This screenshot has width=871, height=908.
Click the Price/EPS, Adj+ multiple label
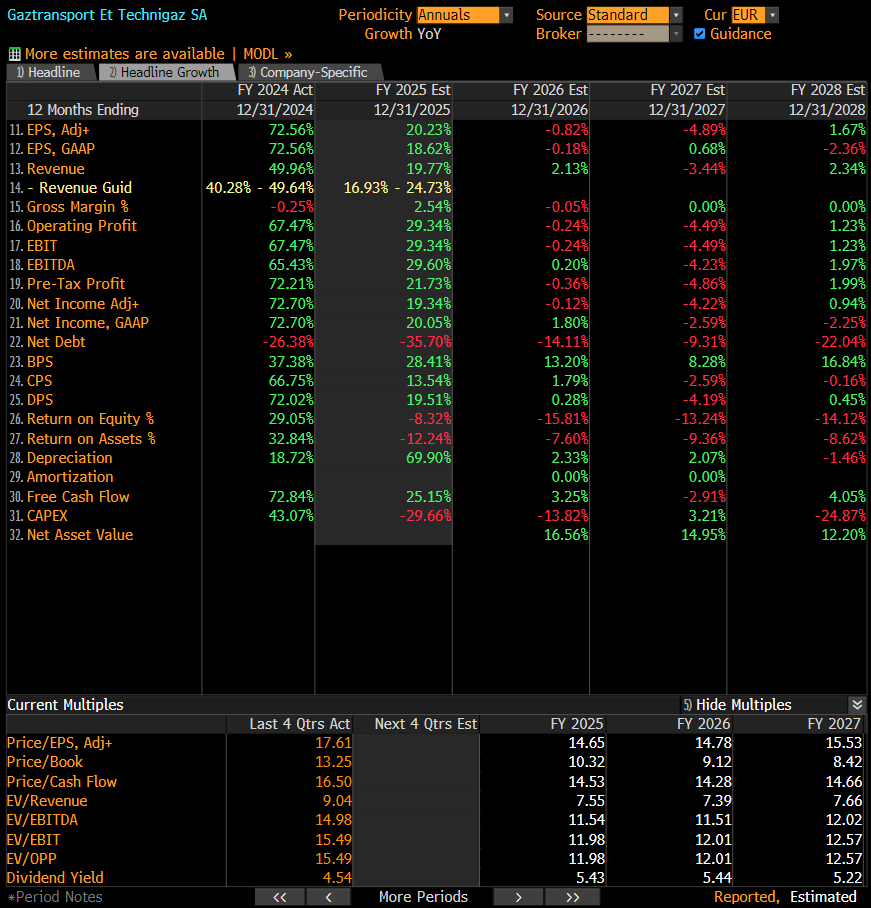pos(59,743)
